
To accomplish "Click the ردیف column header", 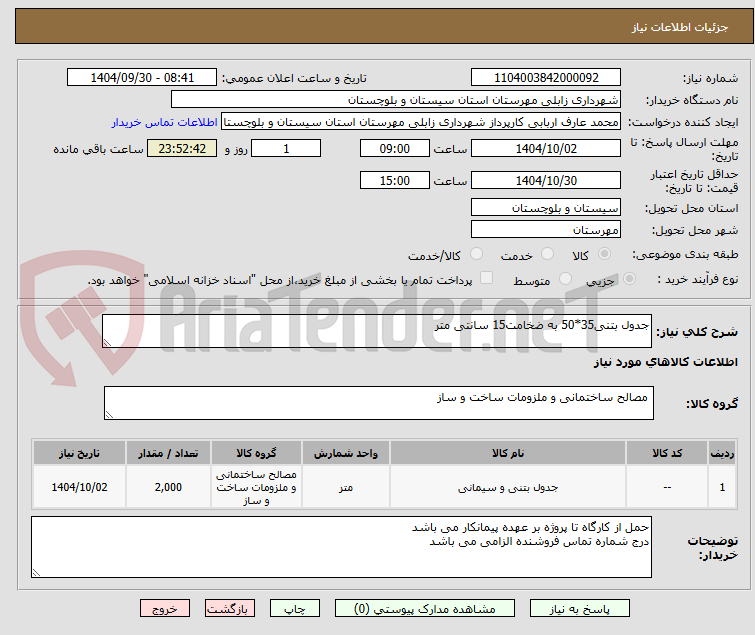I will click(x=722, y=453).
